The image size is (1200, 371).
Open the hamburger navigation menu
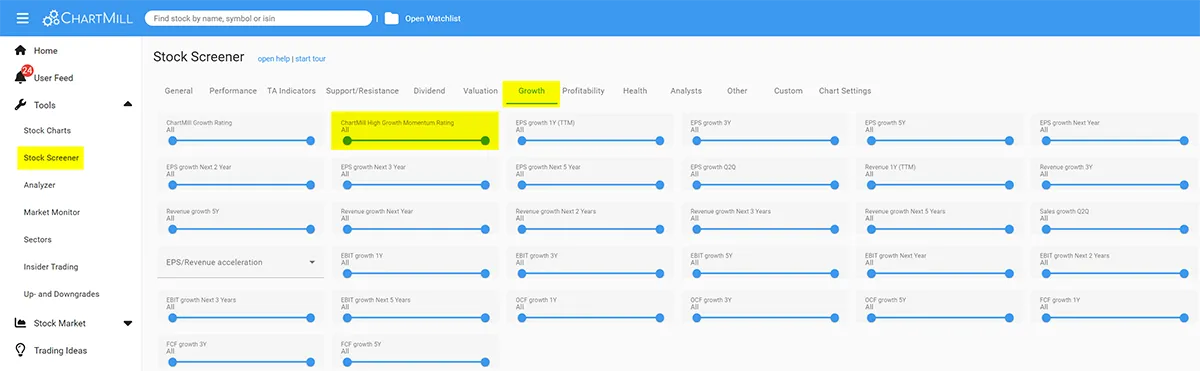[23, 18]
